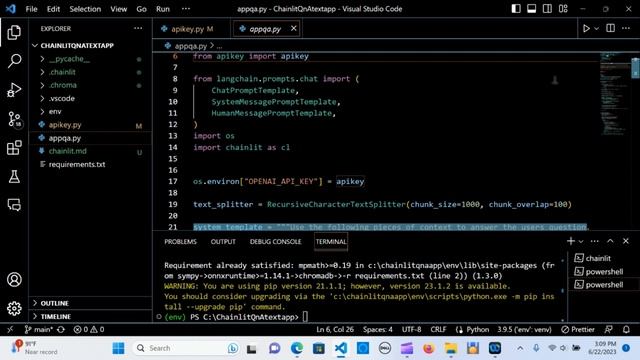Viewport: 640px width, 360px height.
Task: Open run options dropdown arrow
Action: pyautogui.click(x=596, y=29)
